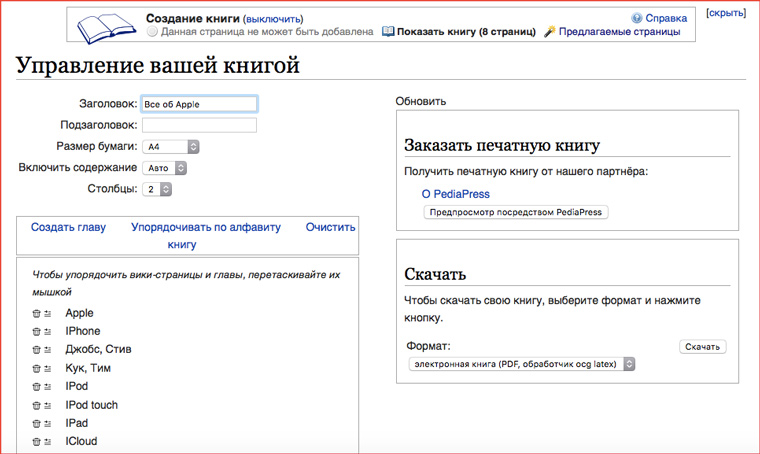Click the Заголовок title input field

pos(199,104)
